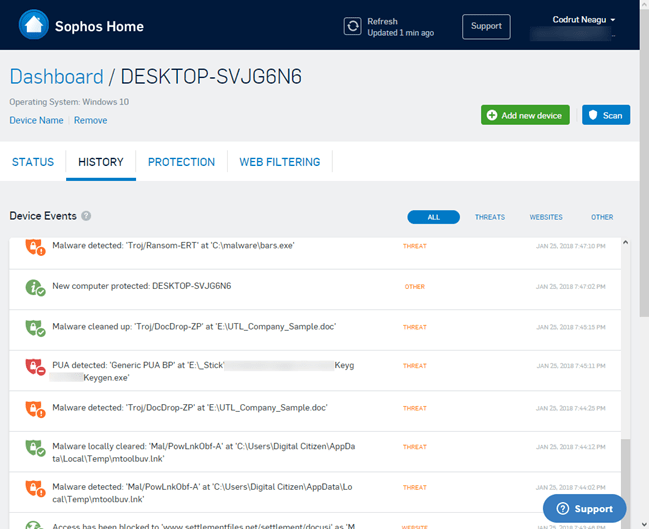Show only OTHER events
Viewport: 649px width, 529px height.
pos(601,217)
